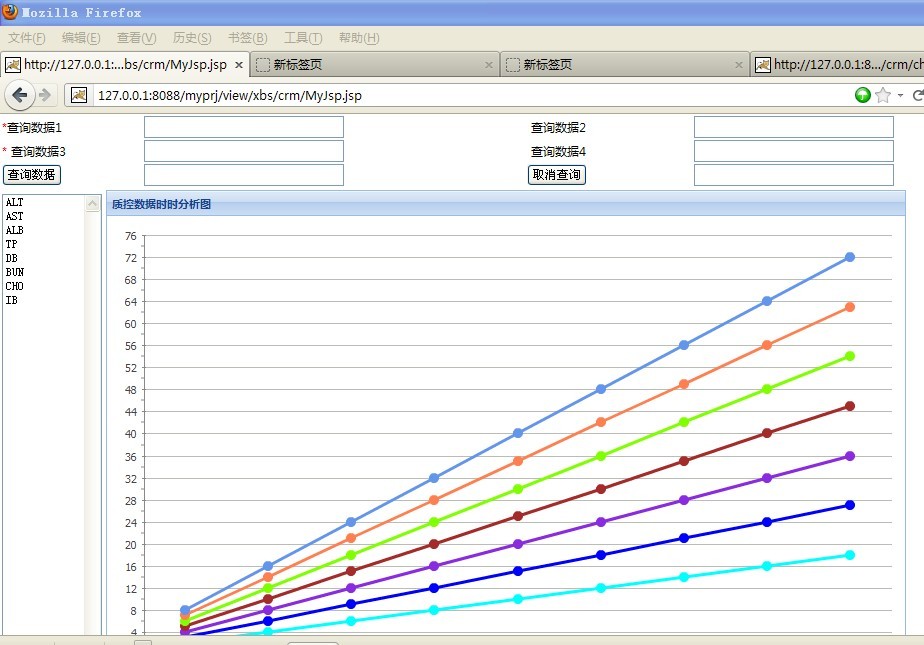924x645 pixels.
Task: Open the 书签 menu
Action: tap(247, 37)
